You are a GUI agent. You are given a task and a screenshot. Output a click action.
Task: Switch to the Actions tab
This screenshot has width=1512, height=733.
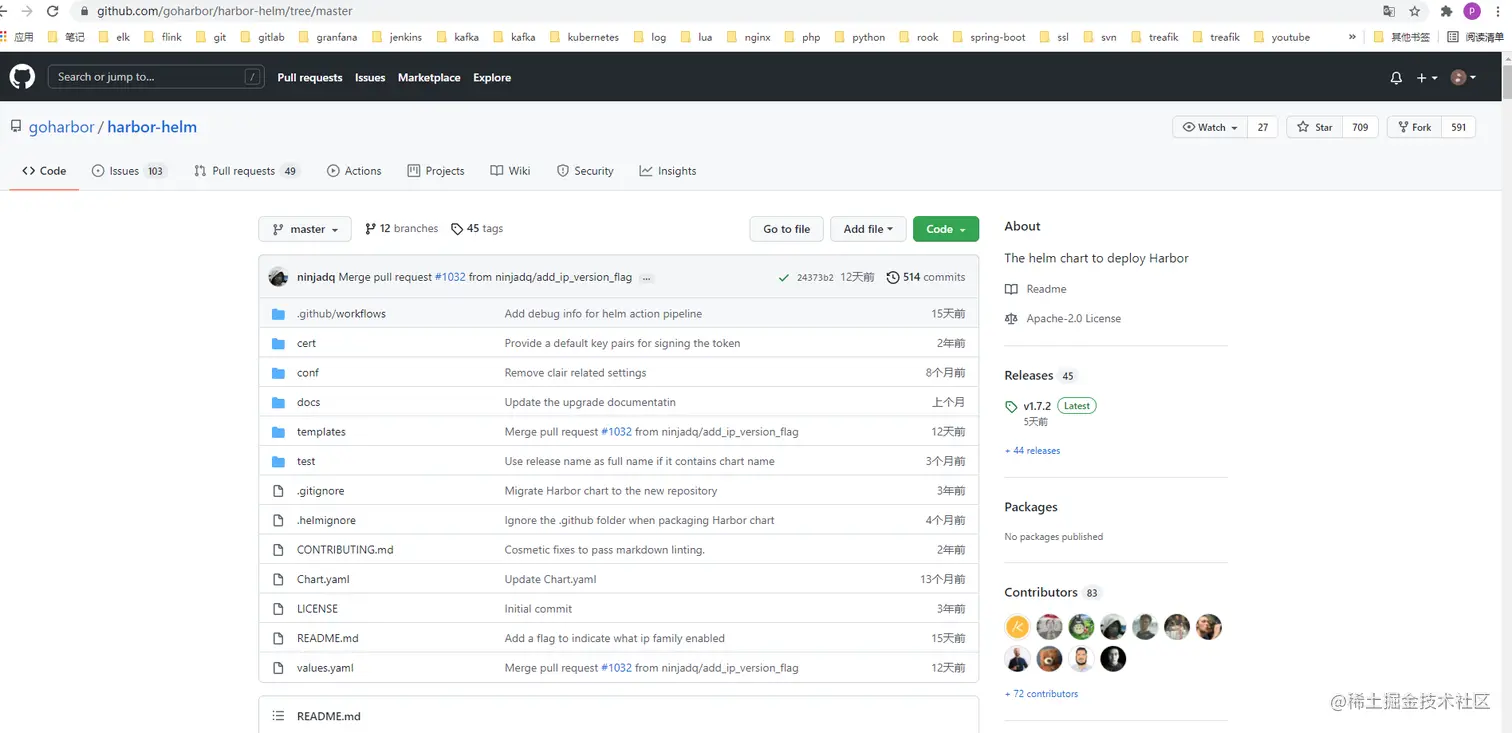(354, 171)
